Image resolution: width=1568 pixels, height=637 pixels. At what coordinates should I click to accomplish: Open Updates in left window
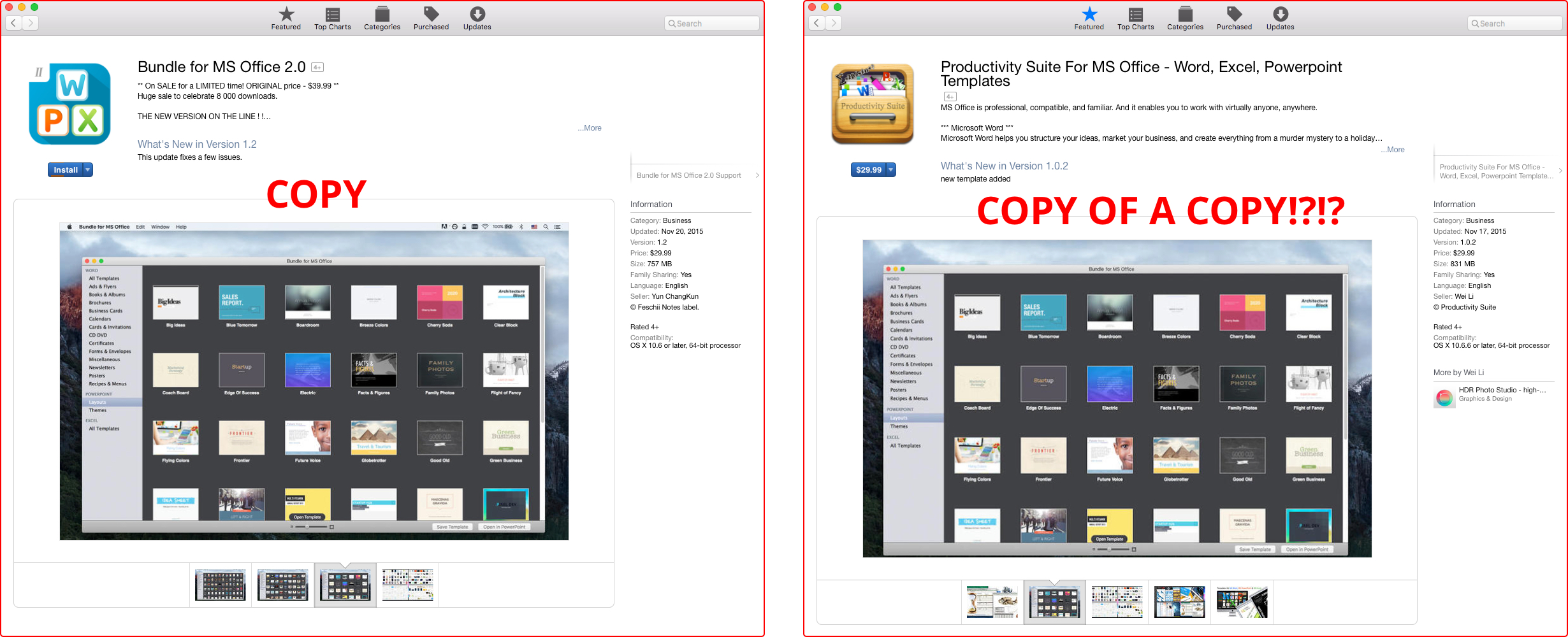pyautogui.click(x=477, y=18)
